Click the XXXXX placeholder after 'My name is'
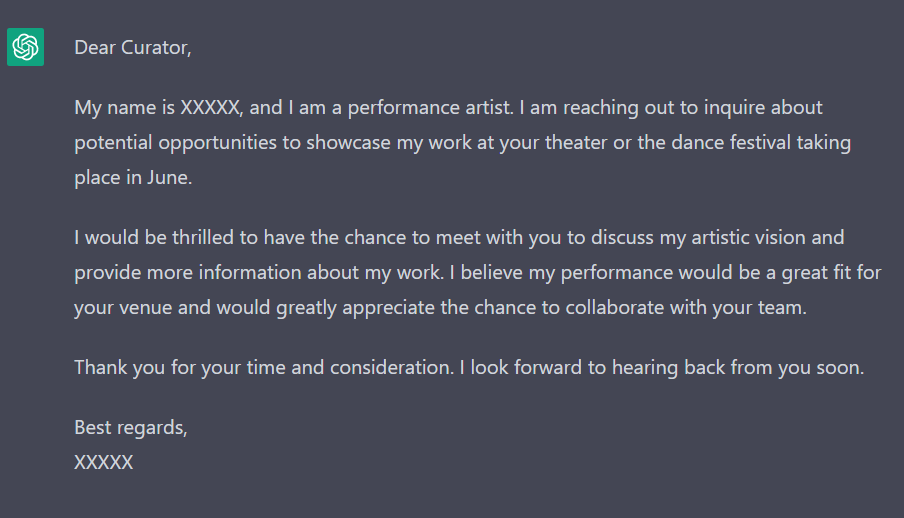The height and width of the screenshot is (518, 904). (210, 108)
